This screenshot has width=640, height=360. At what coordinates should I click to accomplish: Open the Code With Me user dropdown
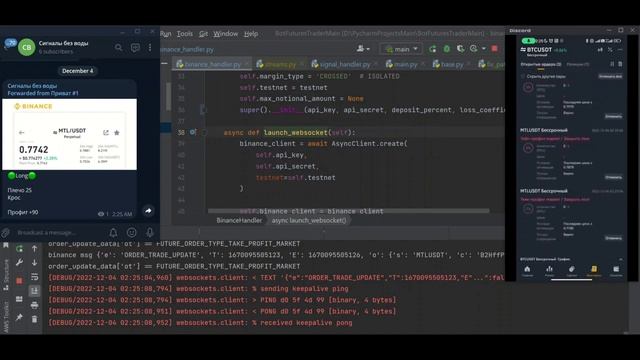[362, 49]
